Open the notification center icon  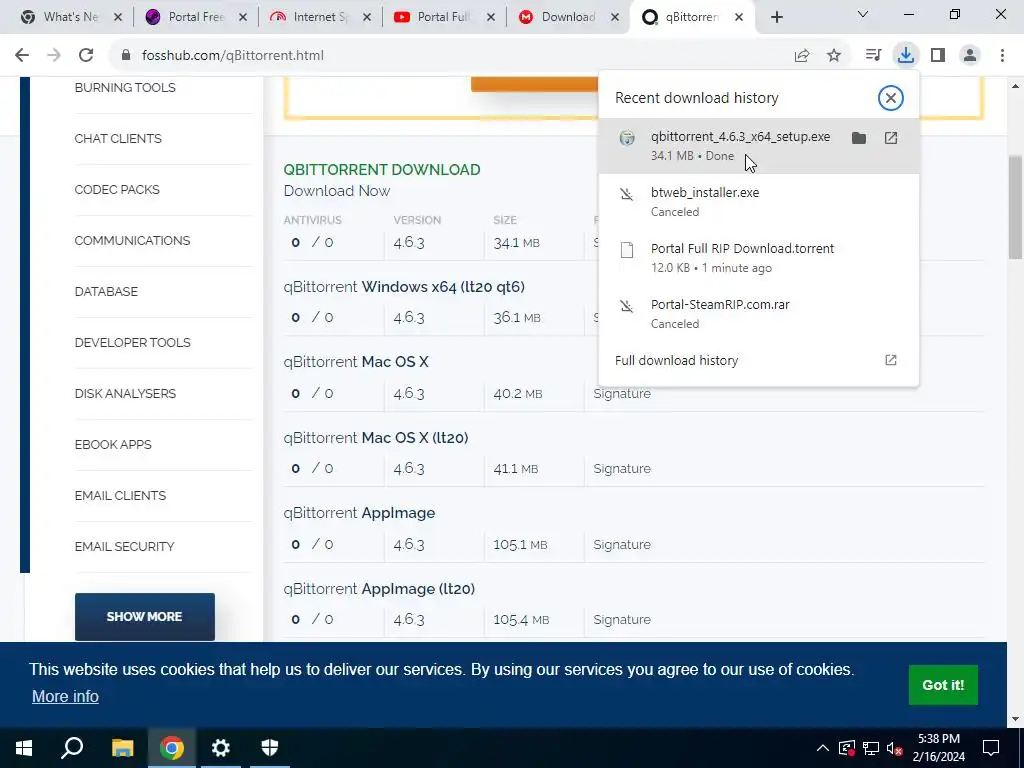(x=991, y=748)
